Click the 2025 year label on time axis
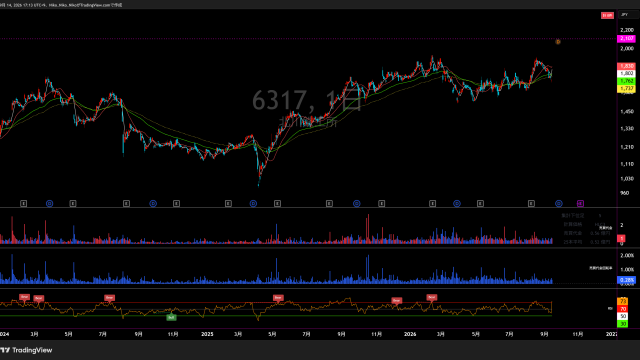 click(207, 334)
